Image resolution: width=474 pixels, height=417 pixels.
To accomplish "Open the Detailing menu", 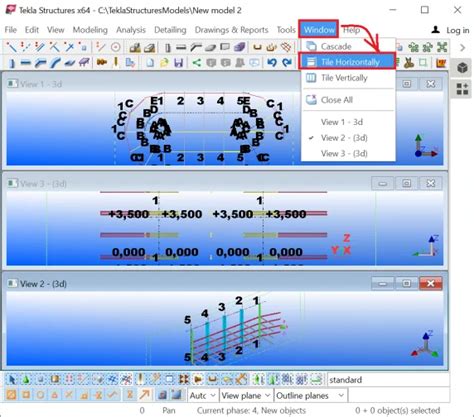I will [x=170, y=30].
